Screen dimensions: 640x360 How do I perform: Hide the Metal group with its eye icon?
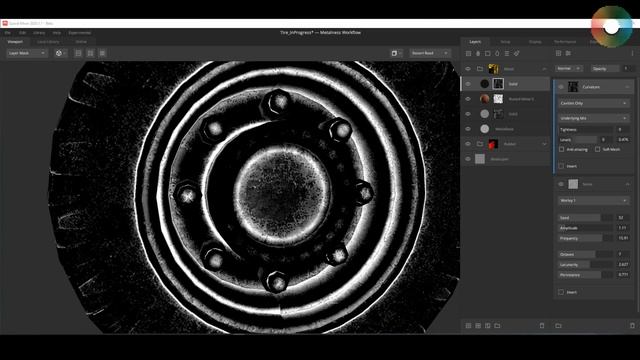(x=468, y=69)
